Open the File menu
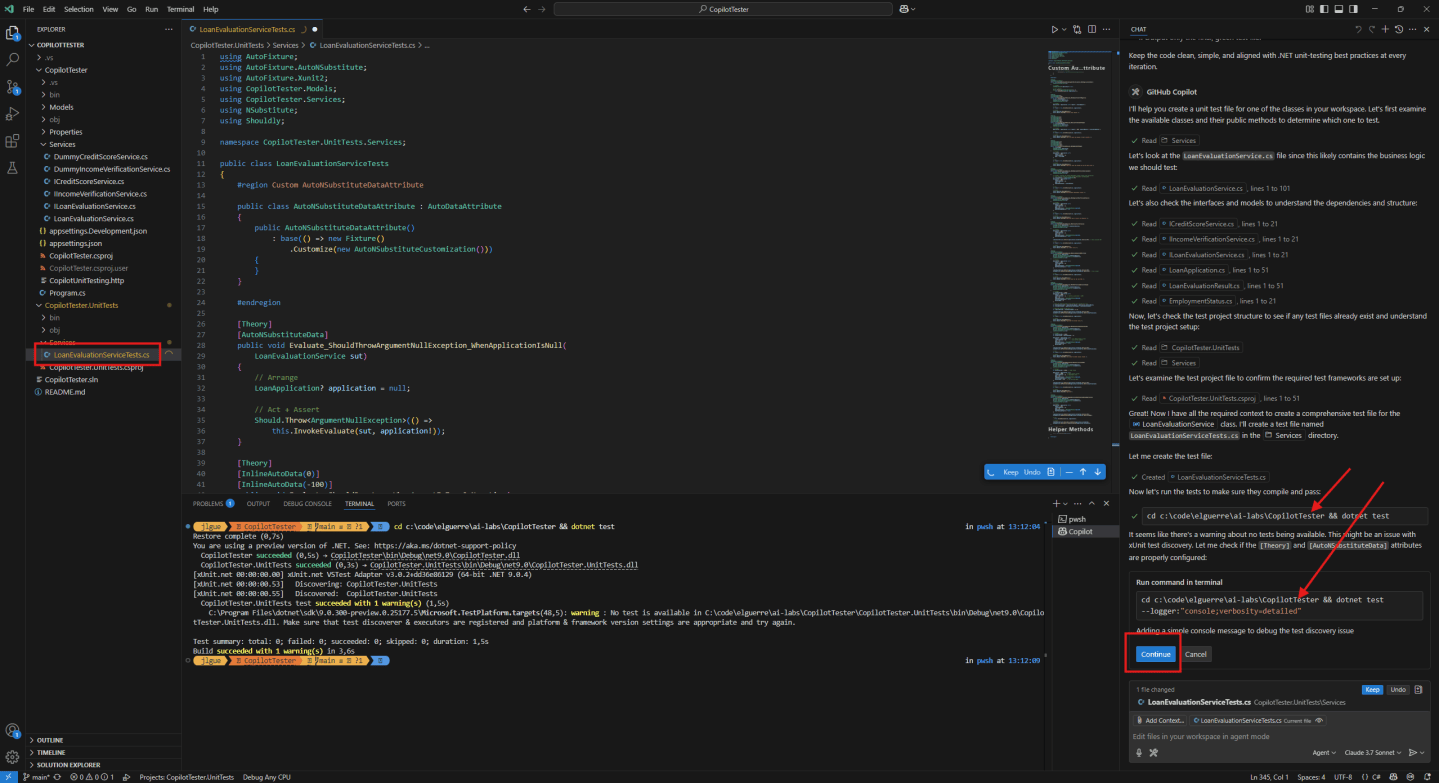 click(x=29, y=9)
